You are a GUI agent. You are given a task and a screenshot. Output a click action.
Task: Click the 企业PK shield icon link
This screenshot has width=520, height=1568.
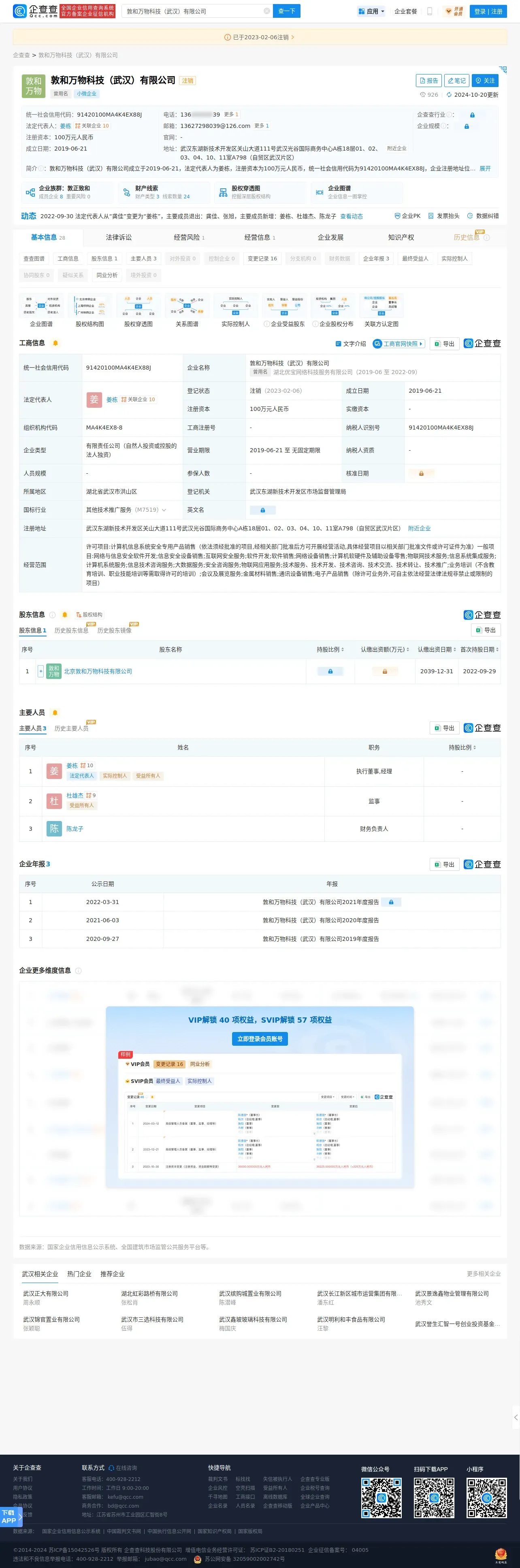coord(407,216)
